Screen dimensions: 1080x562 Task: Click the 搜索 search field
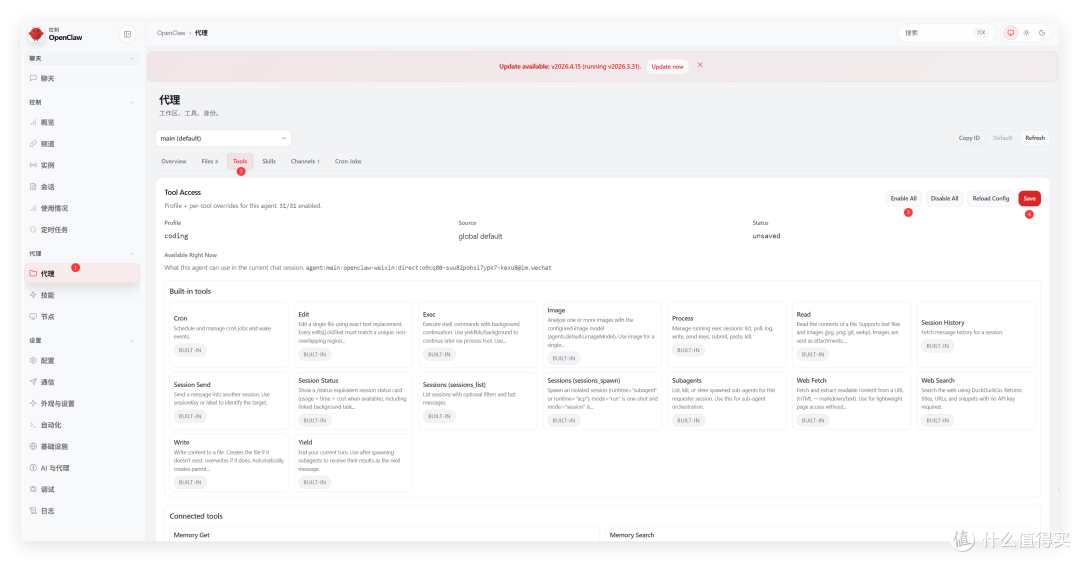pyautogui.click(x=946, y=33)
